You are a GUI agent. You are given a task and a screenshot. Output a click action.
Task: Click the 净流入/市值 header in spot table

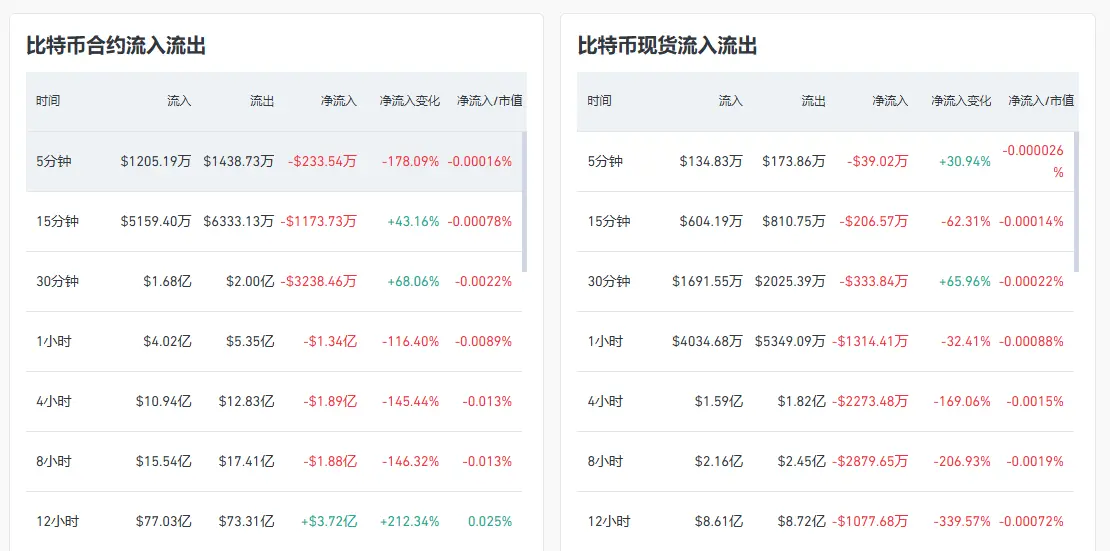coord(1041,101)
